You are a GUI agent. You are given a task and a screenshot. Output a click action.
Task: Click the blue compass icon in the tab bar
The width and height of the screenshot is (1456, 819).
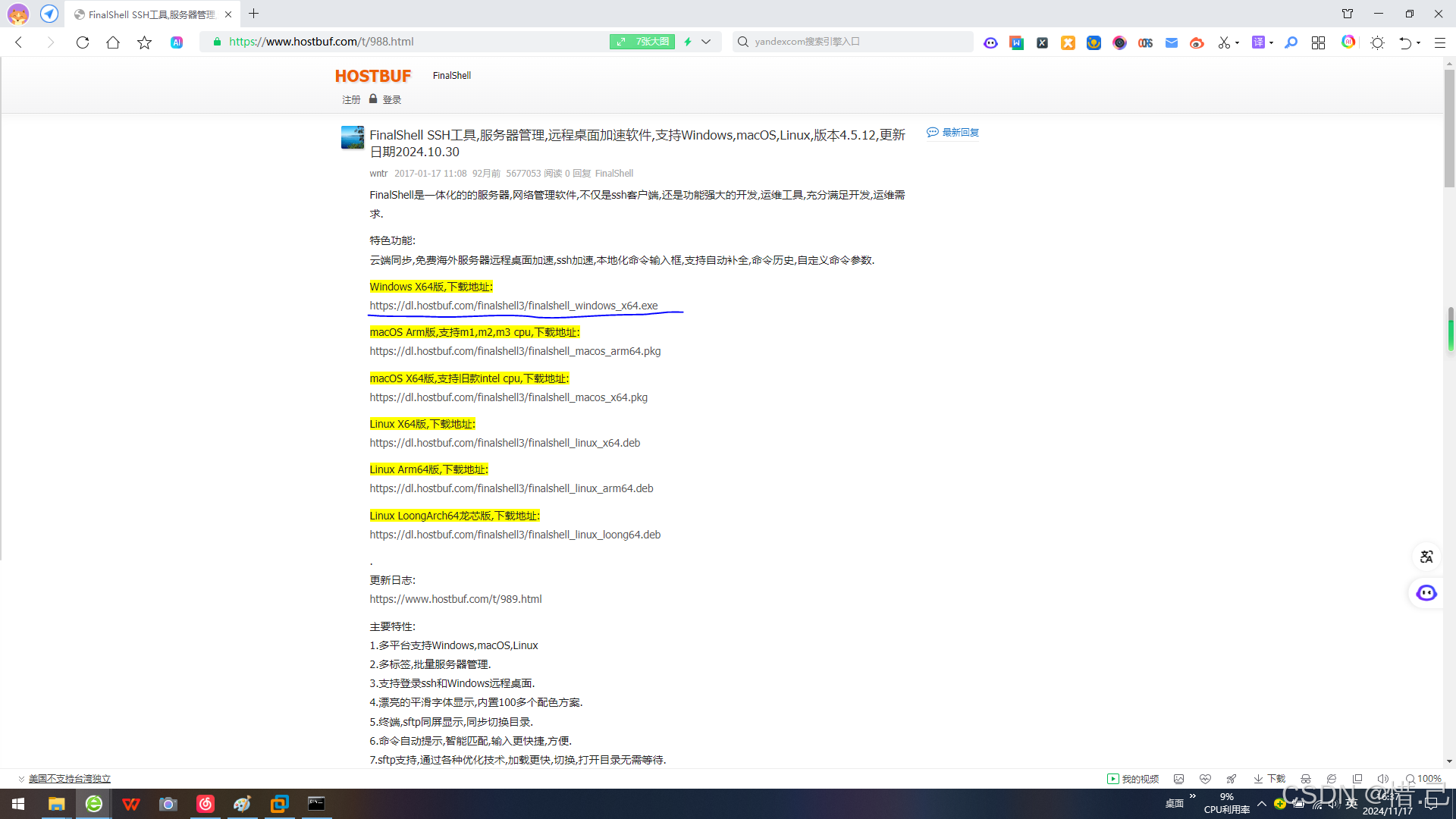coord(49,14)
